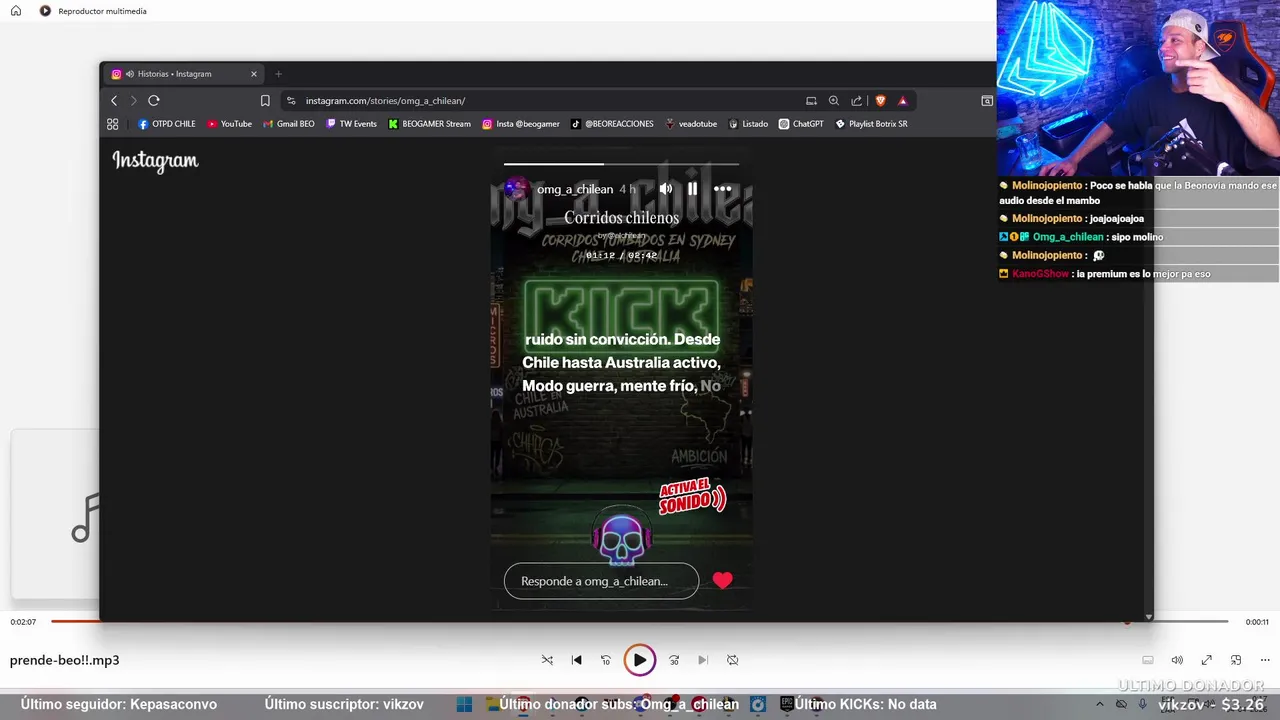Open the OTPD CHILE bookmark

pos(166,124)
